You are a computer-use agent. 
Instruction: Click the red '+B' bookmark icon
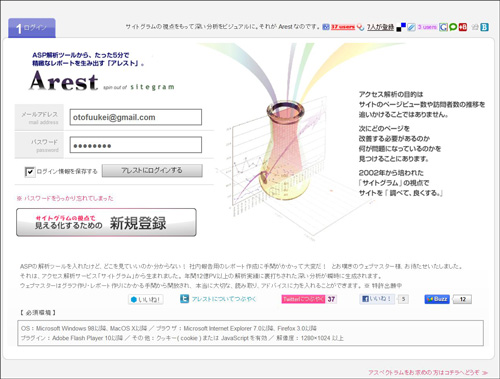[x=463, y=27]
